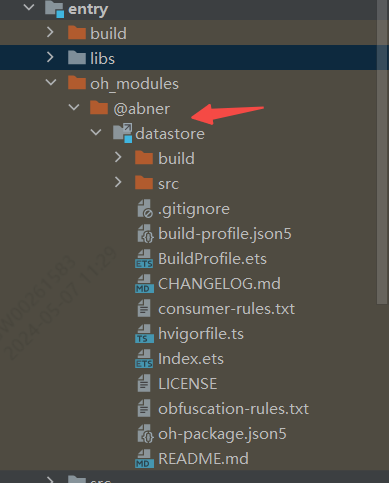This screenshot has width=389, height=483.
Task: Select the libs row label
Action: click(102, 58)
